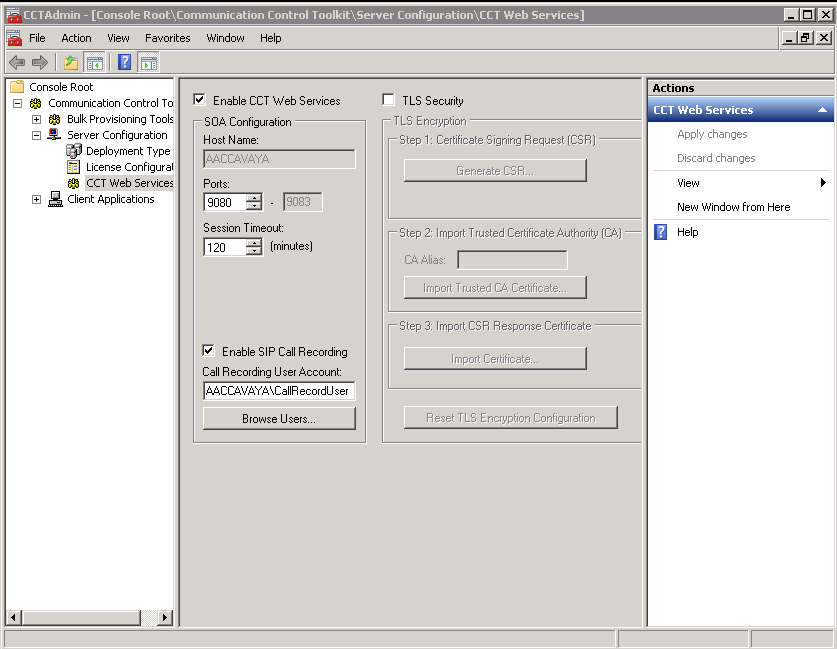Toggle Show/Hide Action Pane icon
The image size is (837, 649).
pyautogui.click(x=148, y=62)
